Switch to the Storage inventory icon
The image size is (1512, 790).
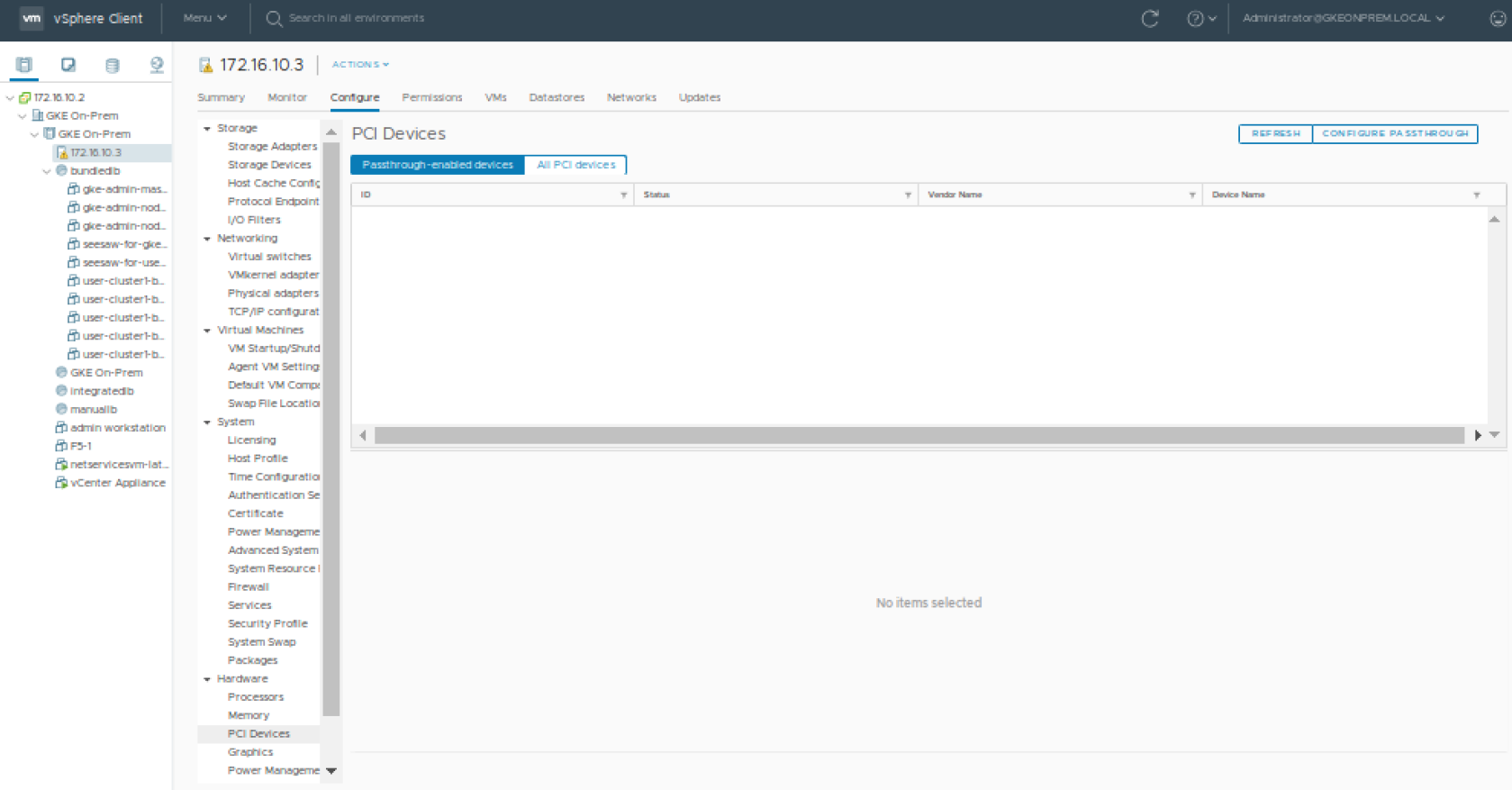click(x=112, y=65)
